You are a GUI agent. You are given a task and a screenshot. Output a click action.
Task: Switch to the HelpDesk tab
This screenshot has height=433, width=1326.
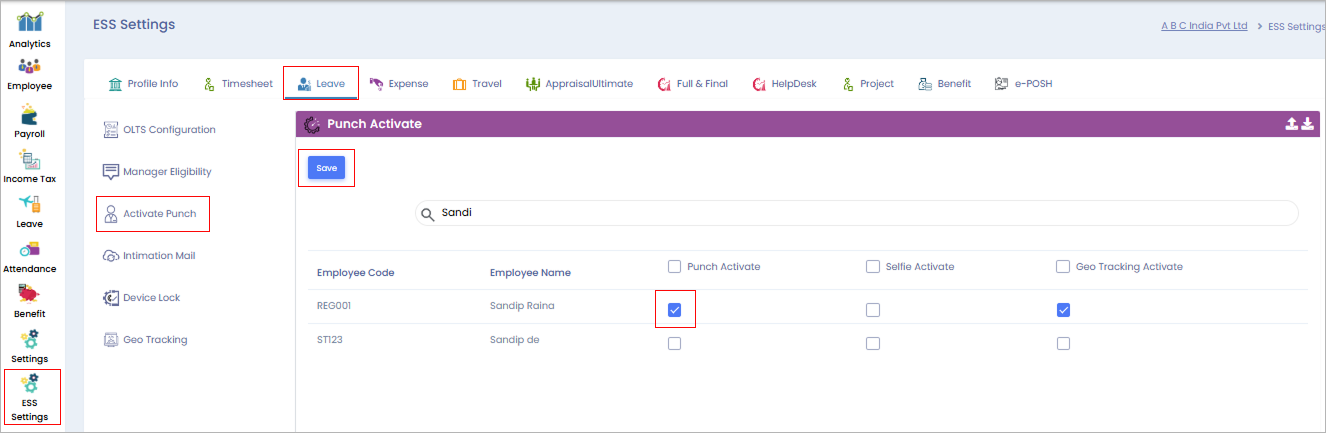(x=785, y=84)
